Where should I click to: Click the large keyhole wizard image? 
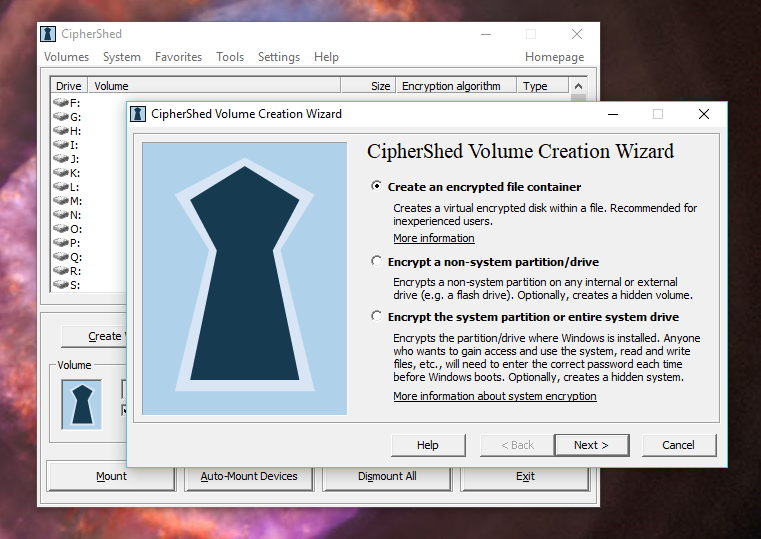coord(245,278)
